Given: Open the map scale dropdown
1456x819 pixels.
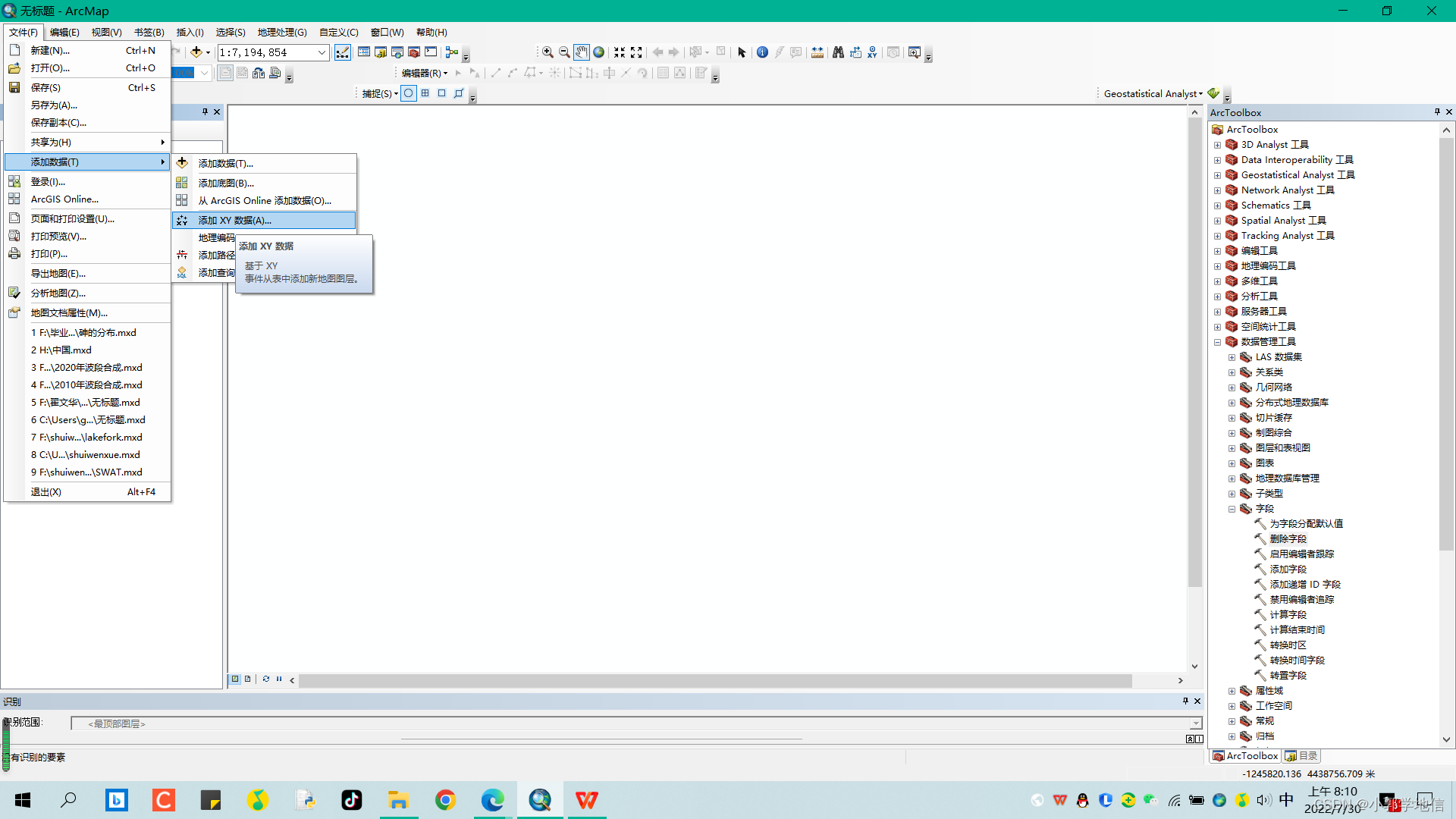Looking at the screenshot, I should (x=322, y=52).
